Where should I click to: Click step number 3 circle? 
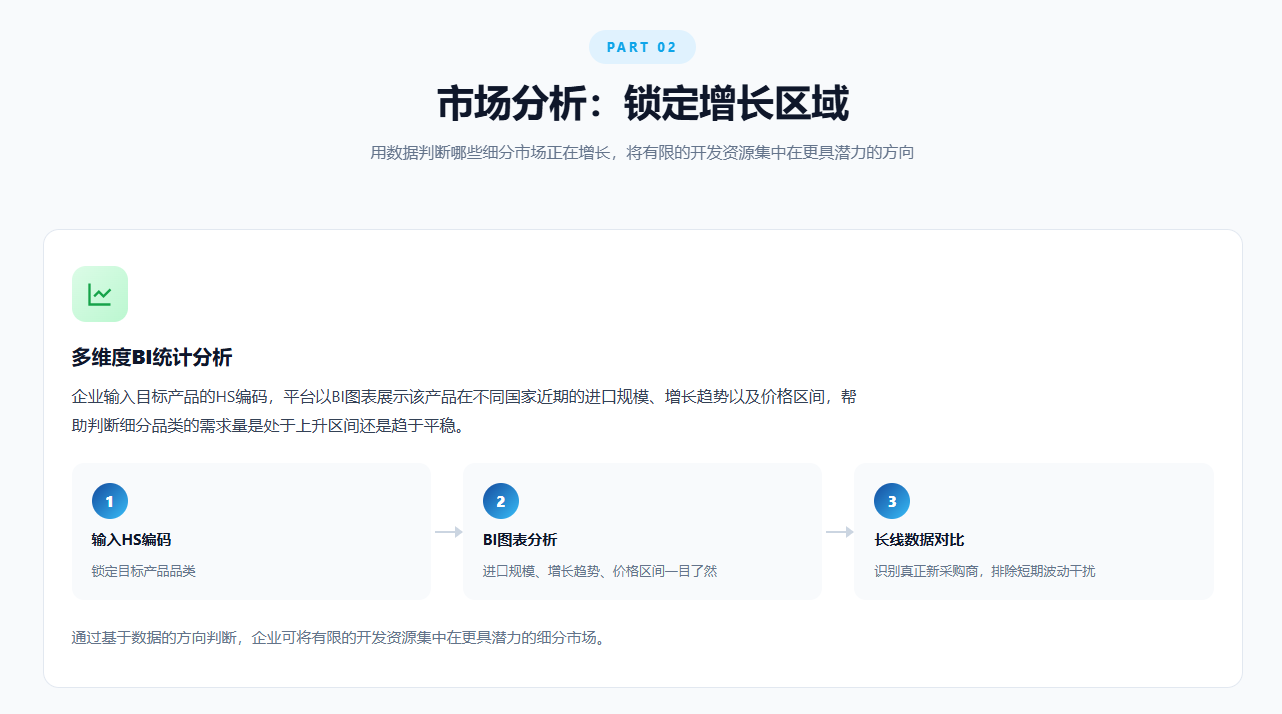[x=892, y=501]
